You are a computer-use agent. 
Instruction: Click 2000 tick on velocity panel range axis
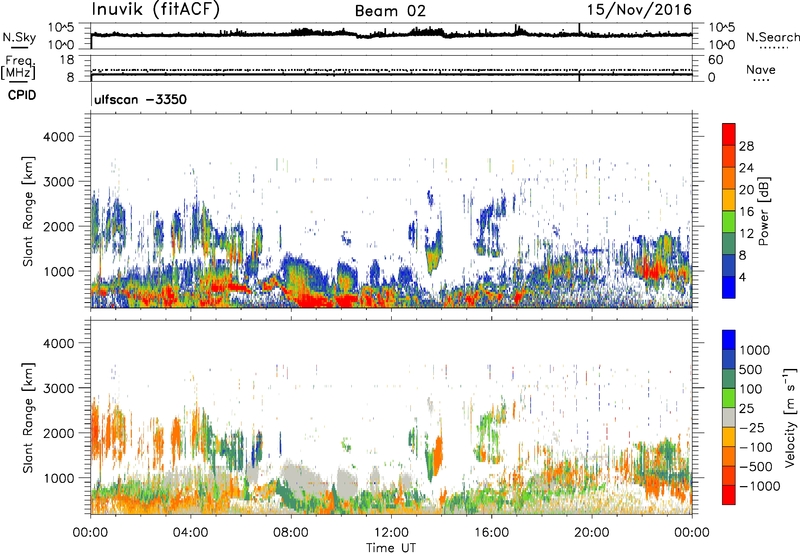tap(59, 433)
